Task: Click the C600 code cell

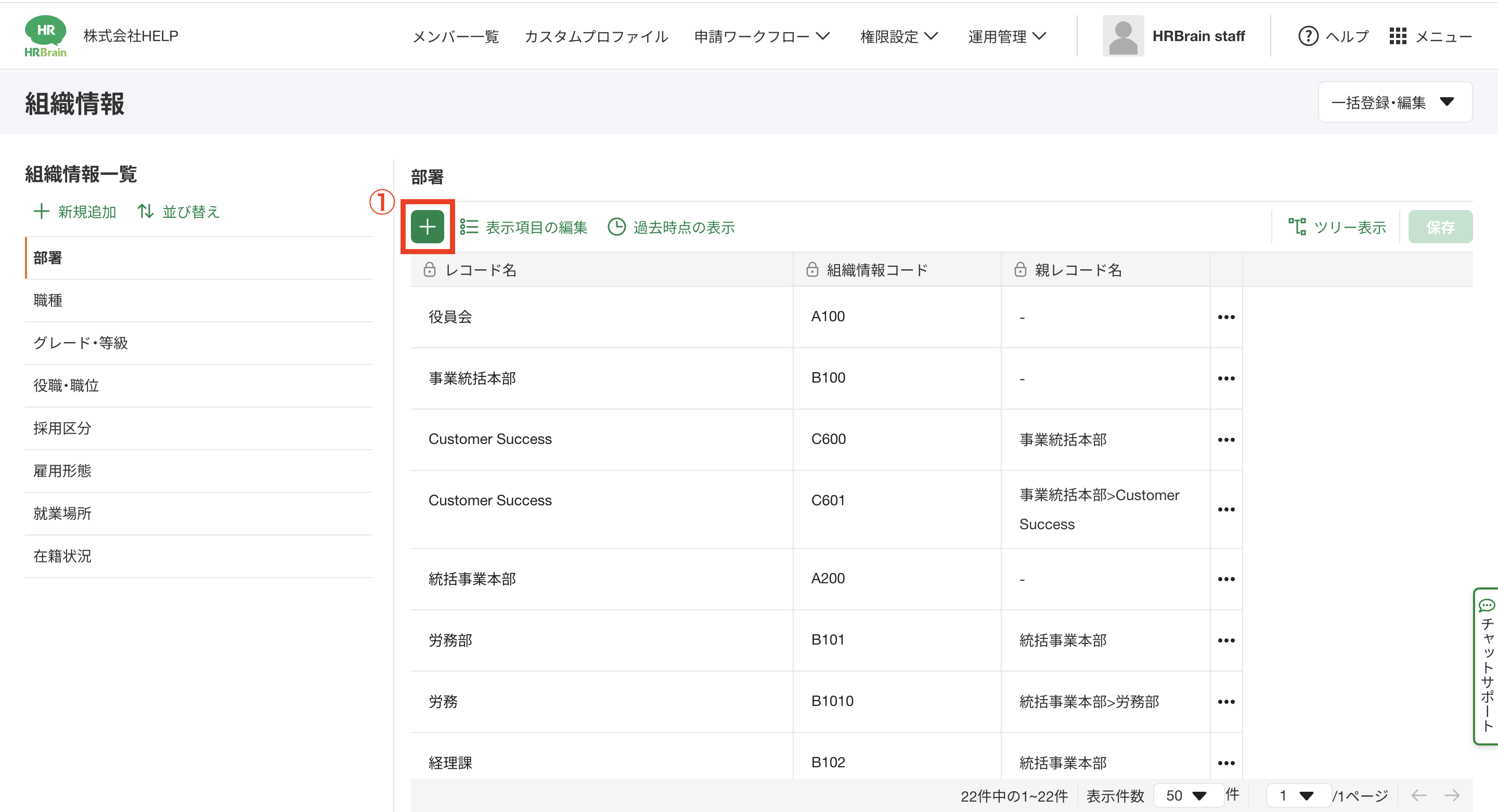Action: point(897,440)
